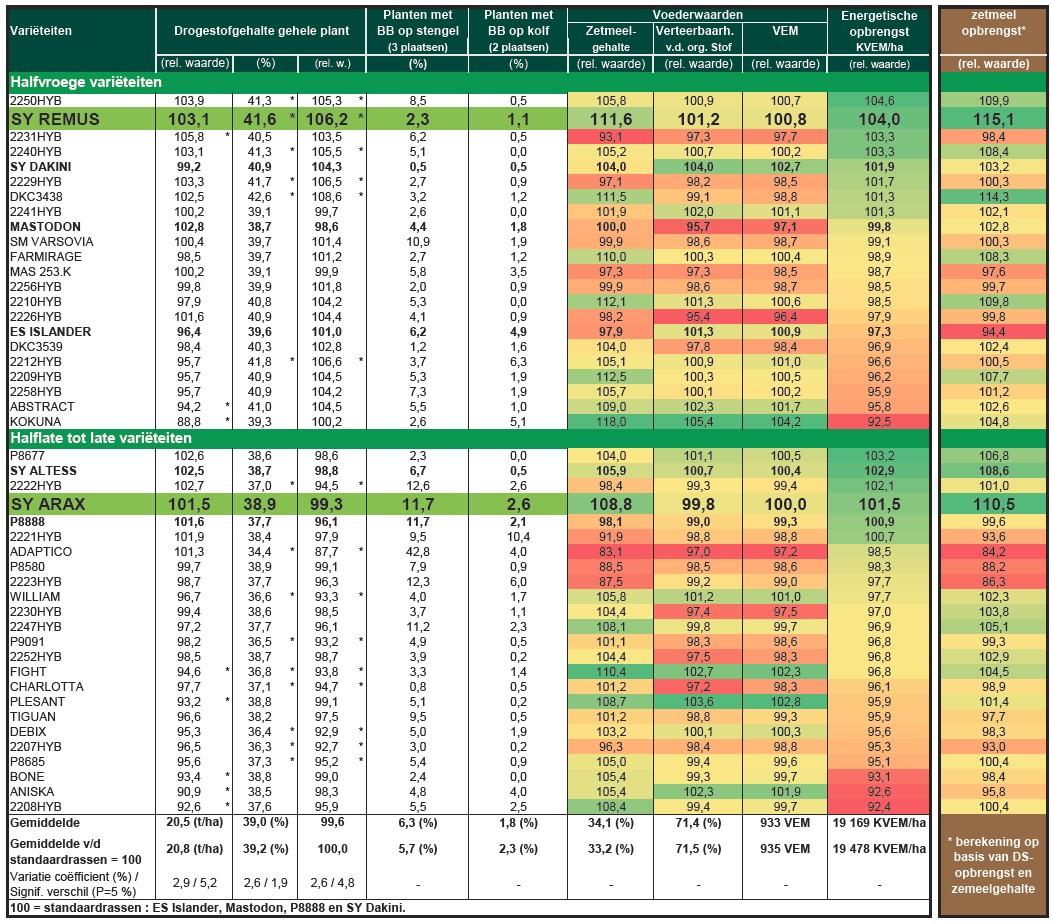Select the ES ISLANDER row label
The image size is (1052, 924).
click(50, 331)
